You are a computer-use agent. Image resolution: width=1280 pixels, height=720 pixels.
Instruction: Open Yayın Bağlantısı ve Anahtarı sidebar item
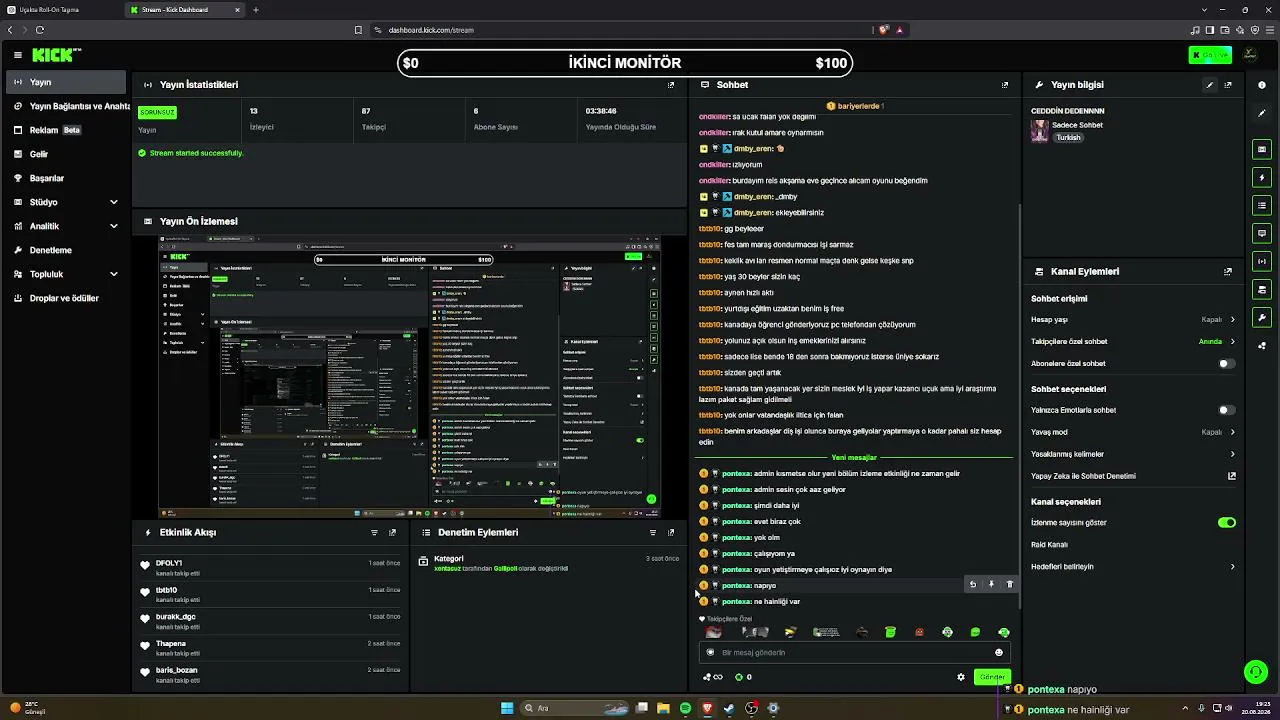point(66,106)
